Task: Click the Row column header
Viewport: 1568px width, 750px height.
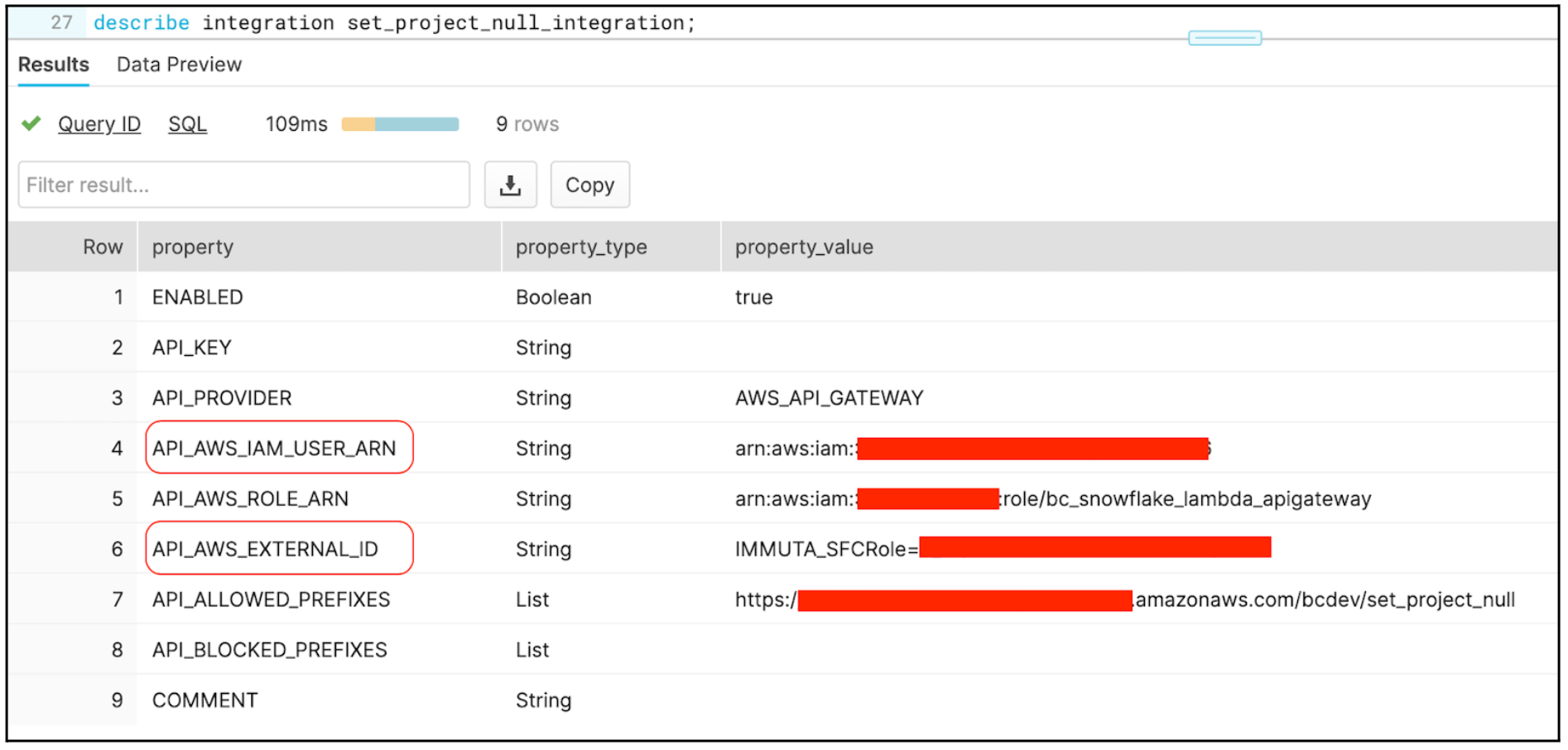Action: point(103,247)
